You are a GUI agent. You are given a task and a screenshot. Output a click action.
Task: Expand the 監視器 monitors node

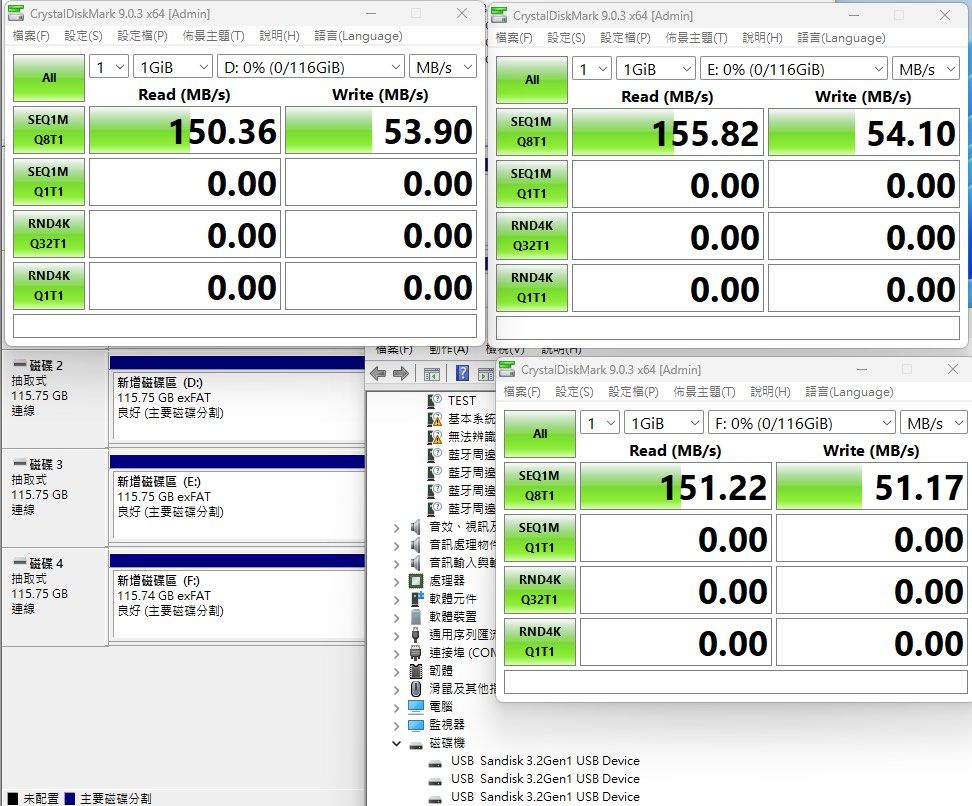click(x=396, y=725)
